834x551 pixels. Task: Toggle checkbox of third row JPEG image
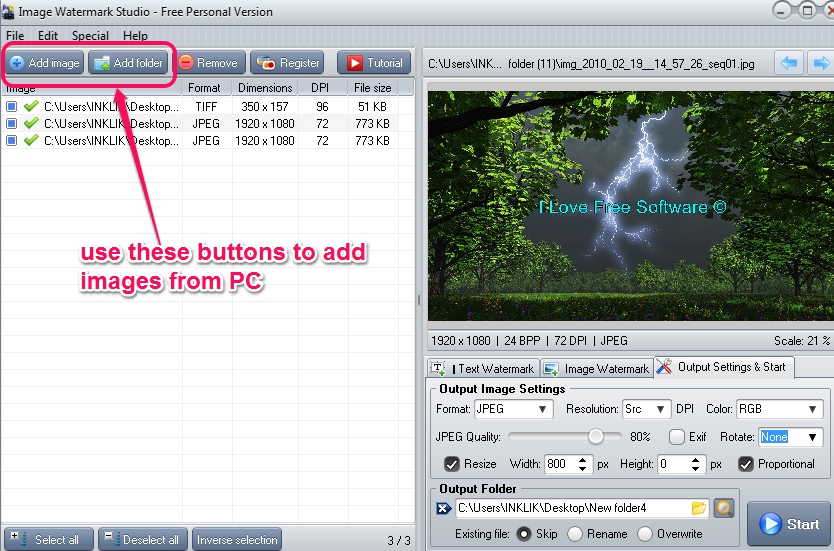point(11,140)
